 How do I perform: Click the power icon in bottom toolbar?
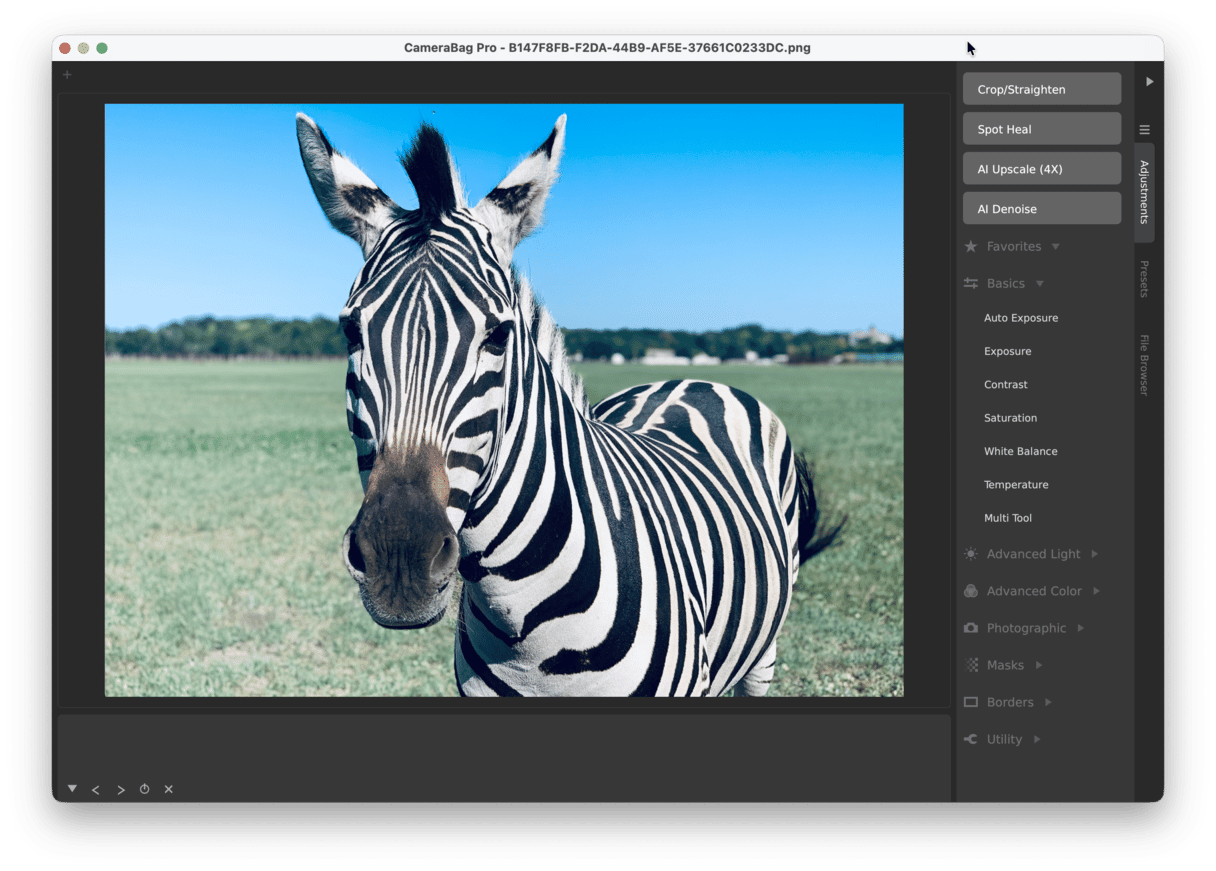144,789
